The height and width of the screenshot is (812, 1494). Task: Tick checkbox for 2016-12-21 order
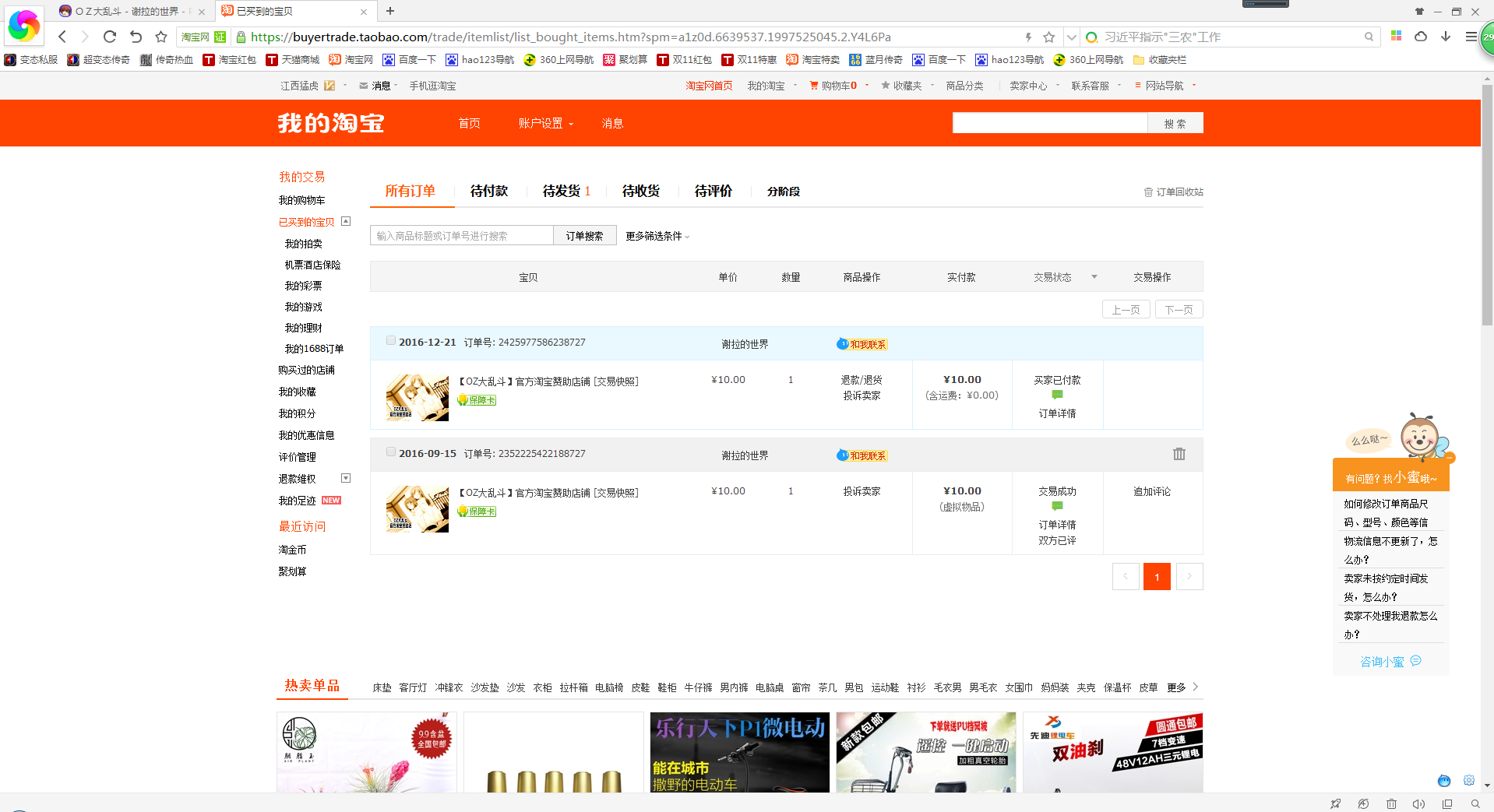pos(391,340)
